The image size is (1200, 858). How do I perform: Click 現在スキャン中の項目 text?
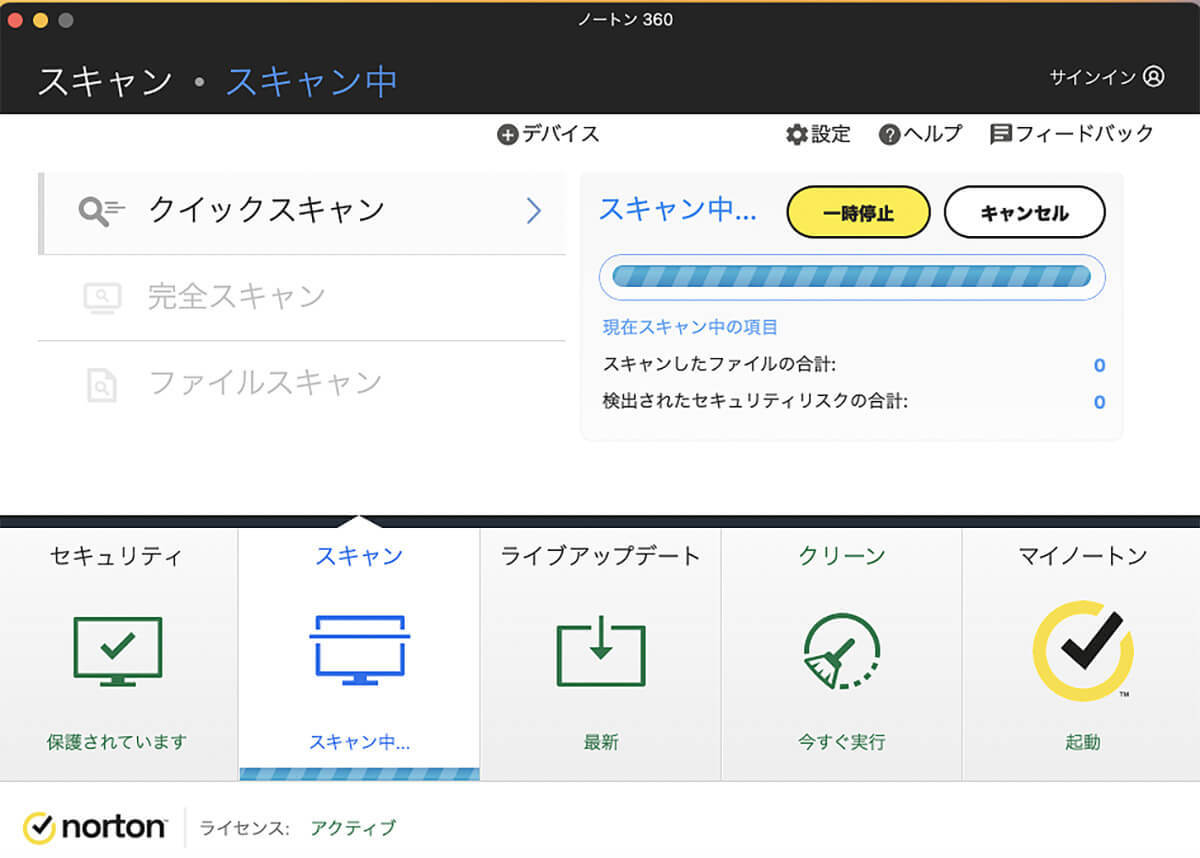(x=690, y=327)
